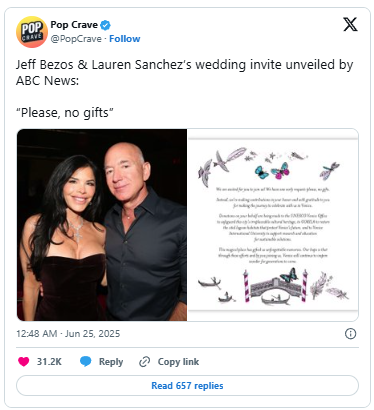
Task: Open the 12:48 AM Jun 25, 2025 timestamp
Action: pyautogui.click(x=68, y=334)
